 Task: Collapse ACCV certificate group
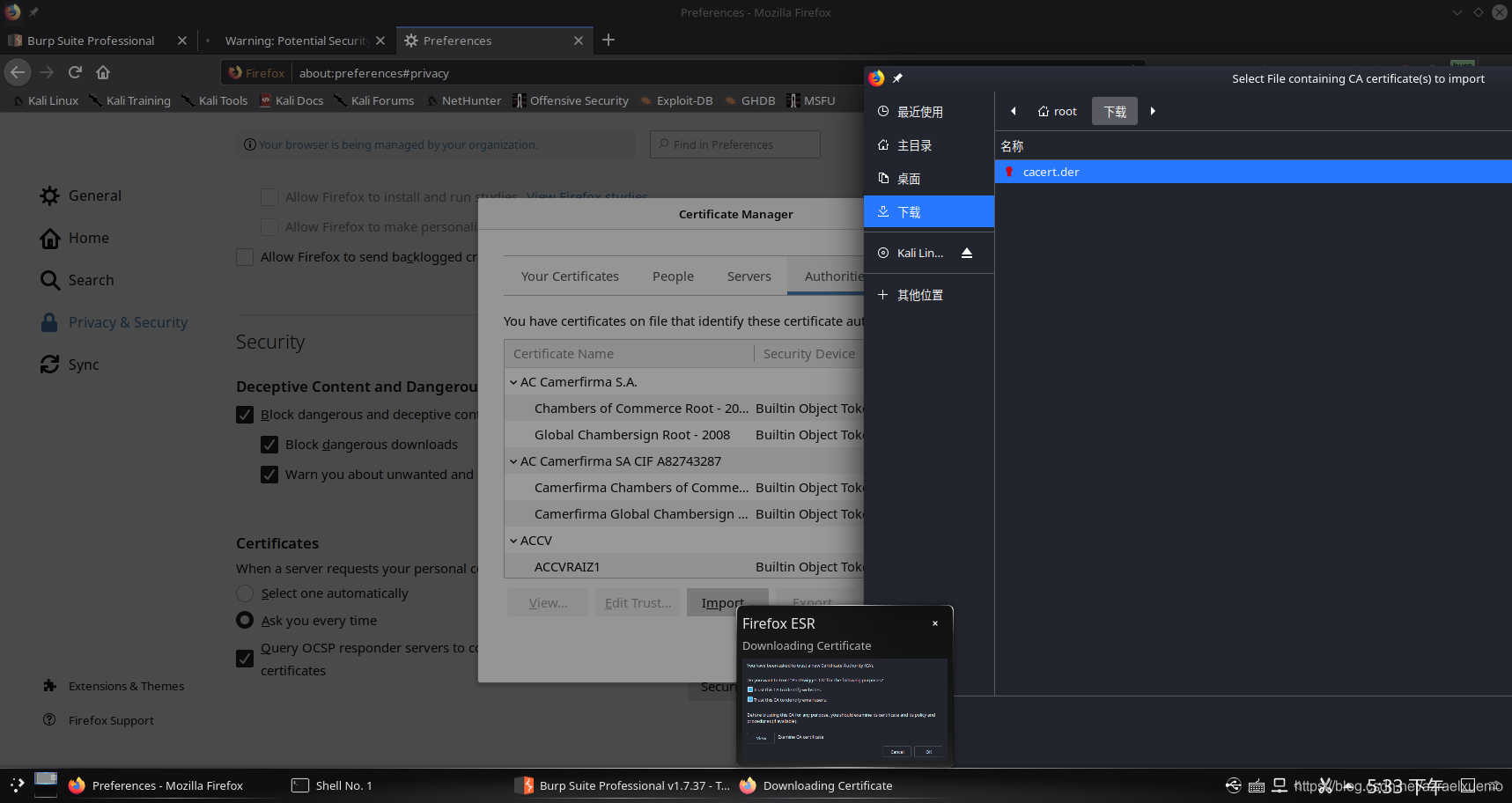tap(513, 541)
